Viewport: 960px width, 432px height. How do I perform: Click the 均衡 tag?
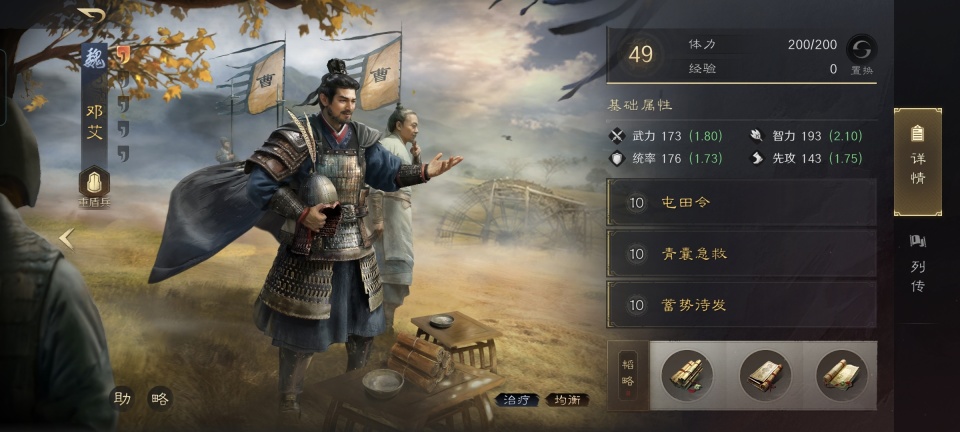coord(567,400)
